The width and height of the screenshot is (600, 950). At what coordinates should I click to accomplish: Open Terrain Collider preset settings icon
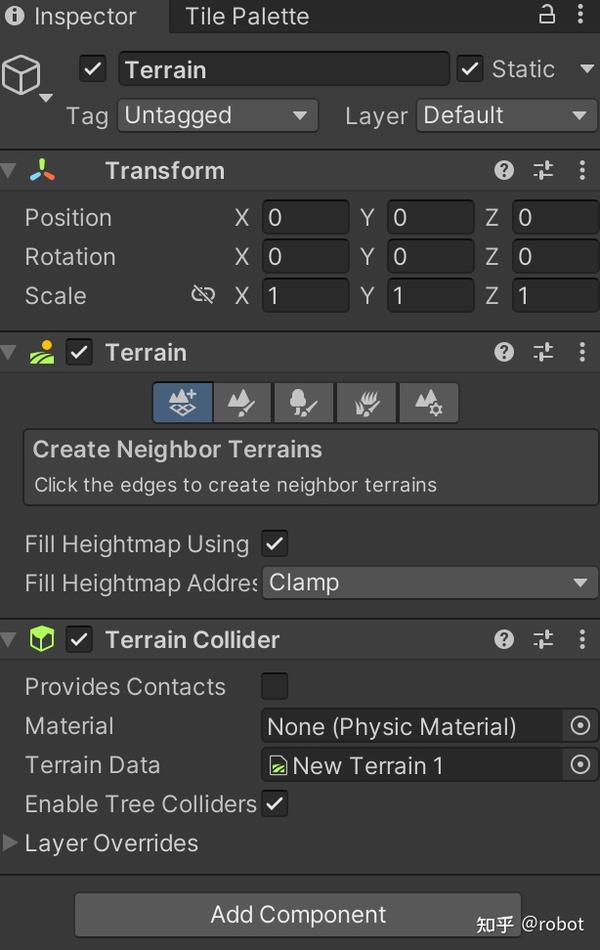(543, 639)
